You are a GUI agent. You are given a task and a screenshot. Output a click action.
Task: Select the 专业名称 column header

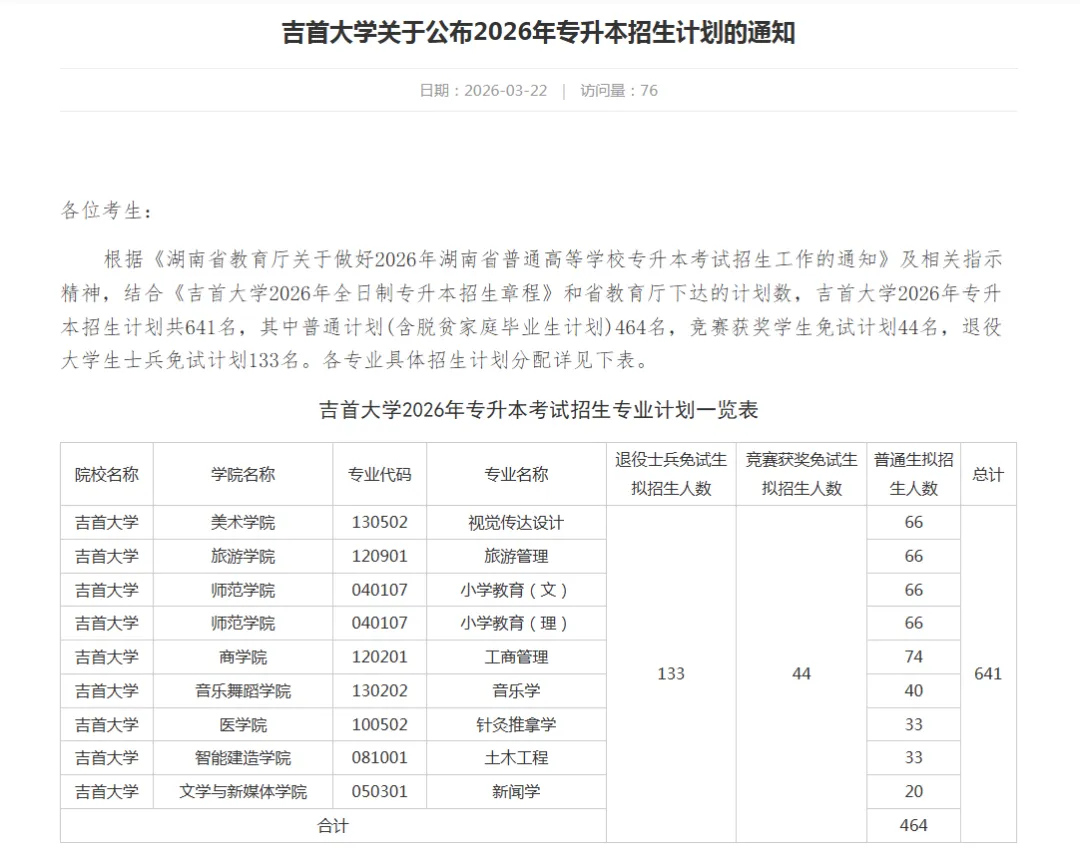click(x=516, y=474)
